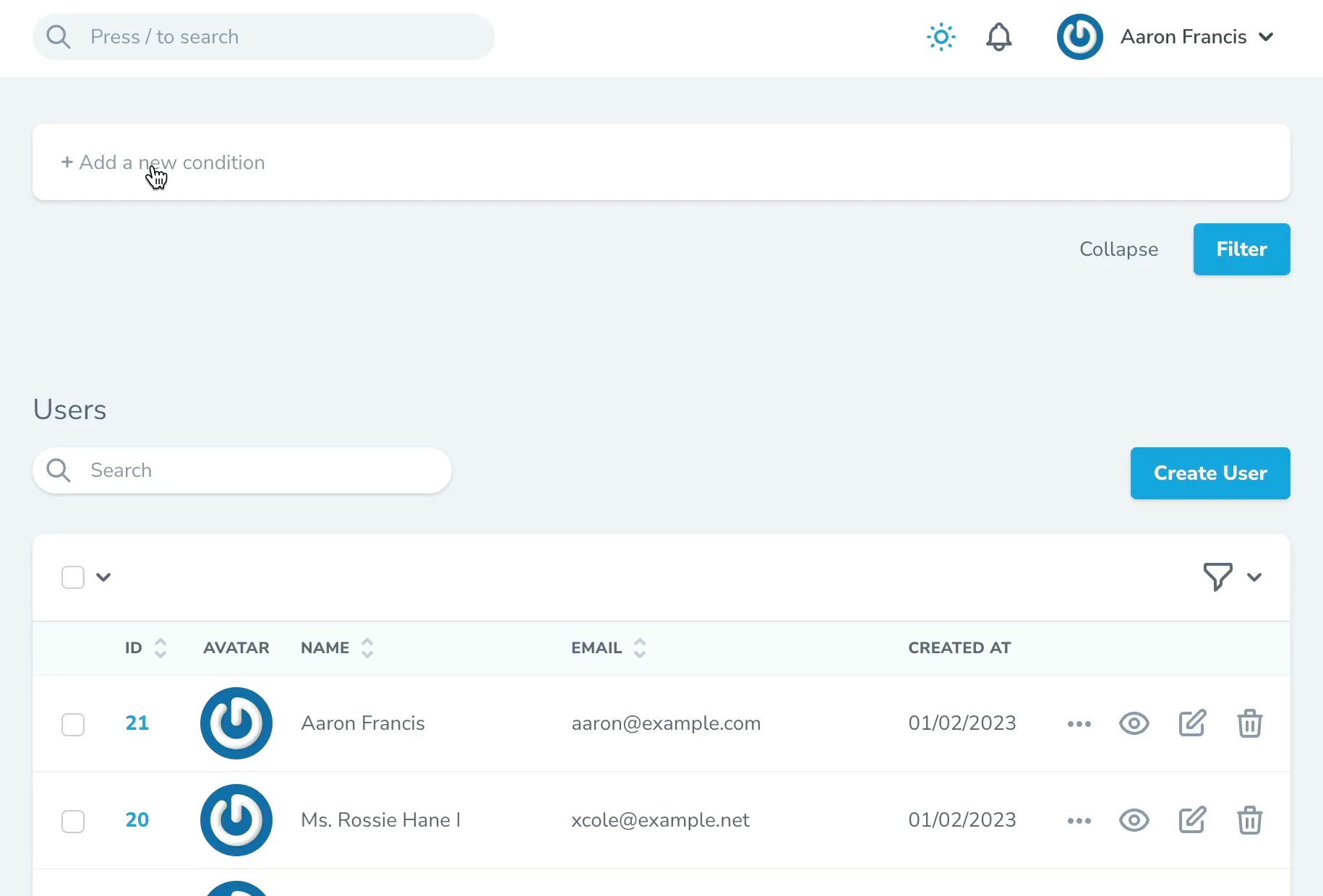Open notifications via the bell icon
The image size is (1323, 896).
click(x=999, y=37)
